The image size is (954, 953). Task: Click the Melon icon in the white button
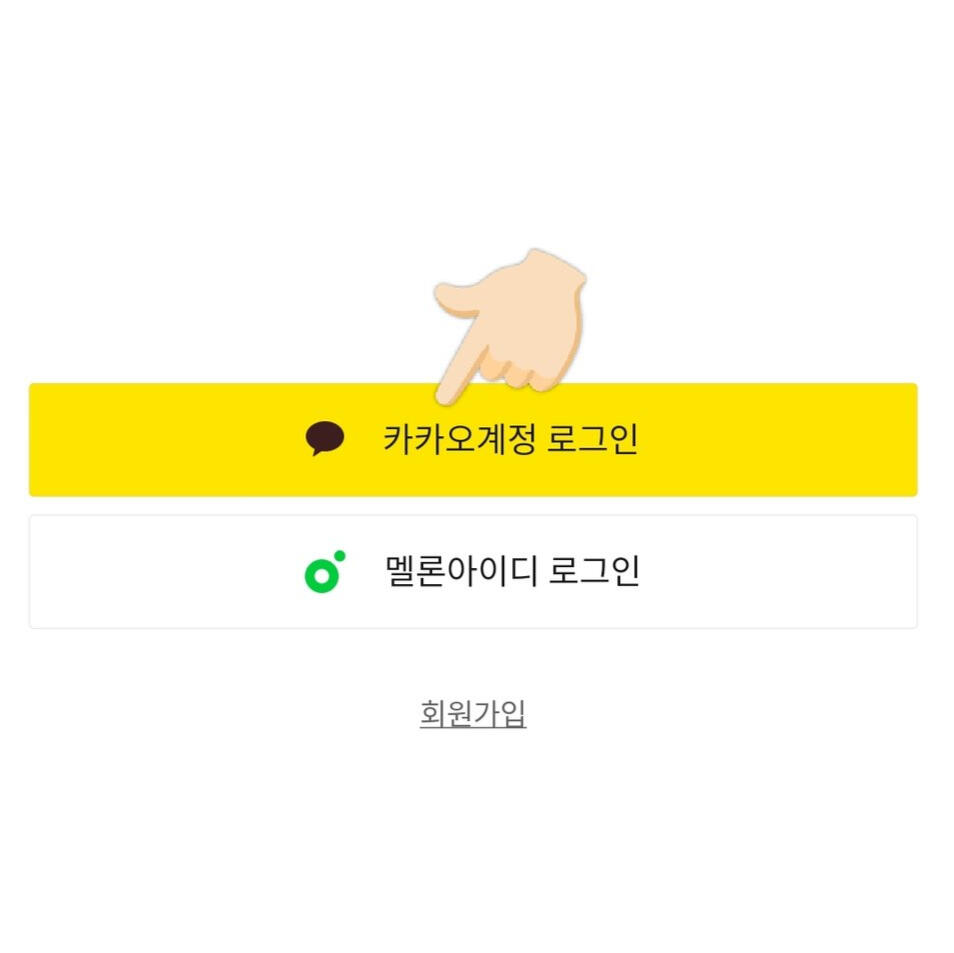[x=324, y=572]
